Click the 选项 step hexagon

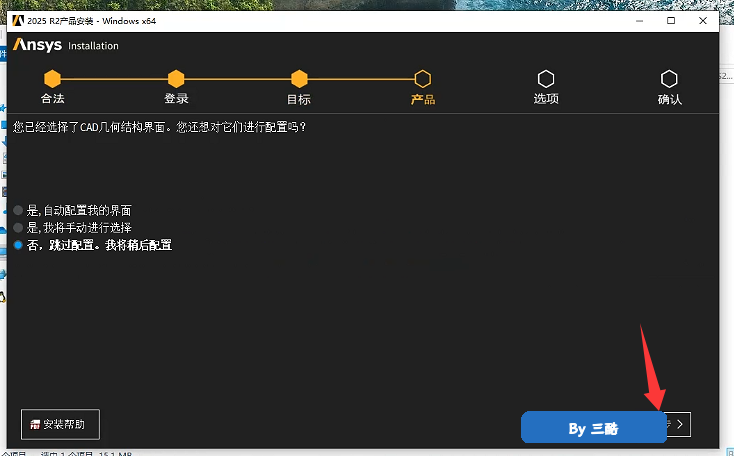coord(546,79)
